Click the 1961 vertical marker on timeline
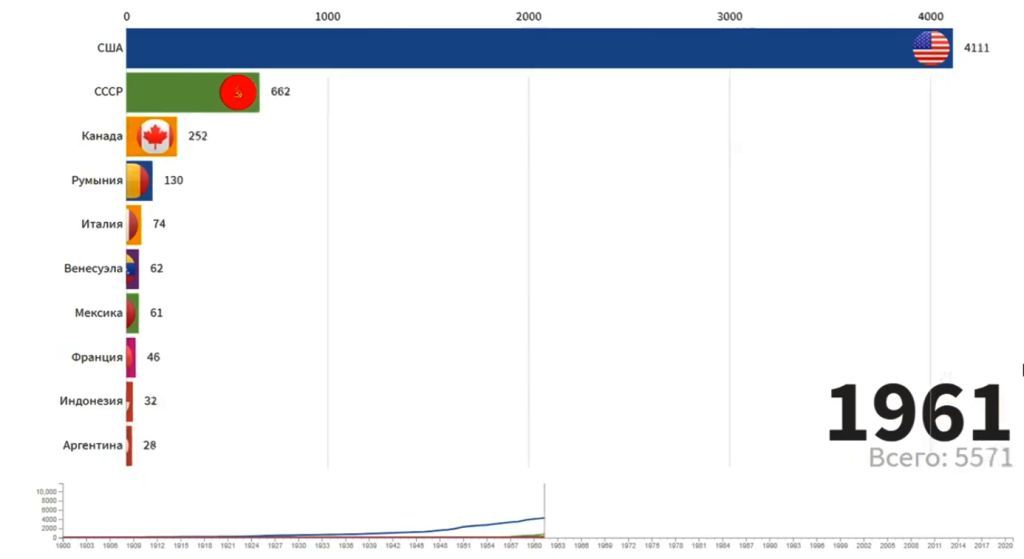 coord(544,510)
